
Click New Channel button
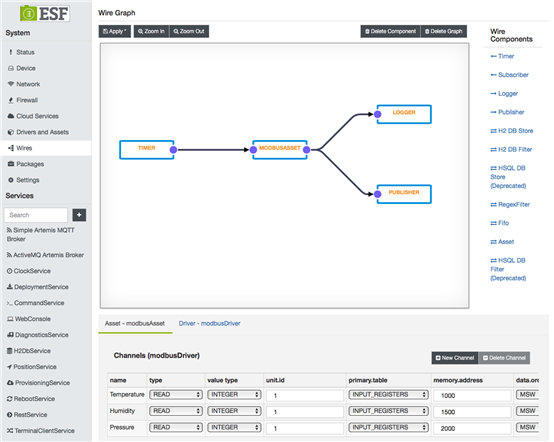click(455, 358)
